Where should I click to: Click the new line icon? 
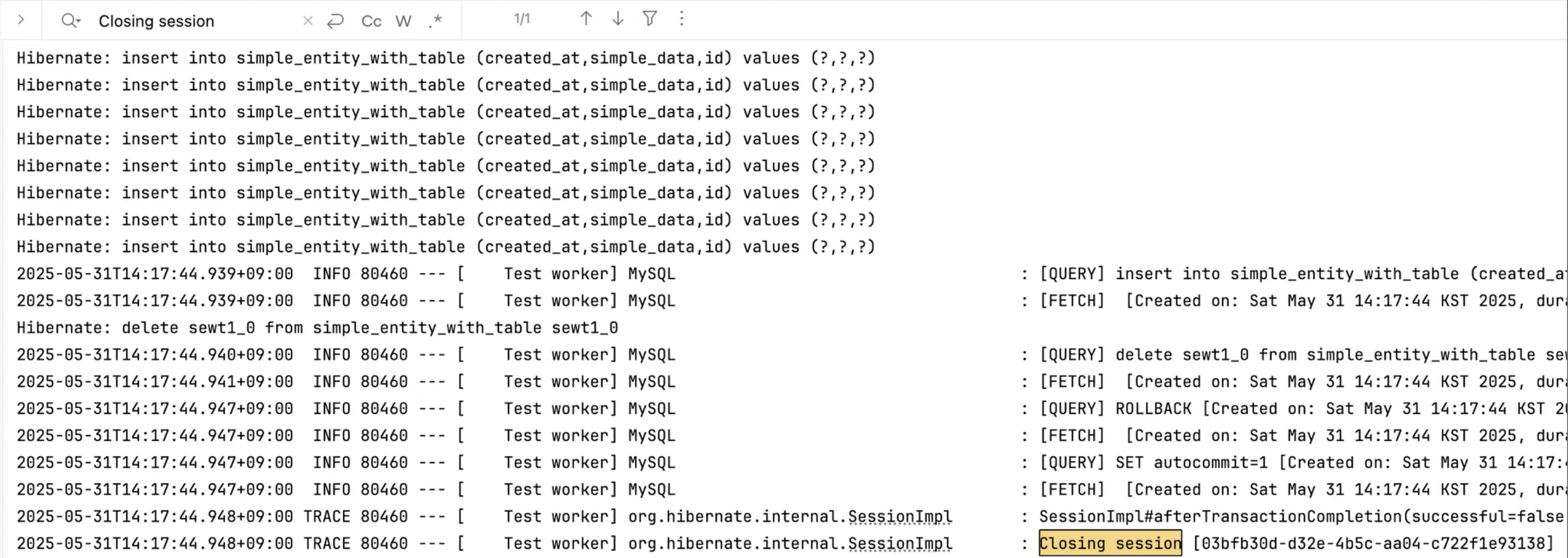tap(335, 21)
